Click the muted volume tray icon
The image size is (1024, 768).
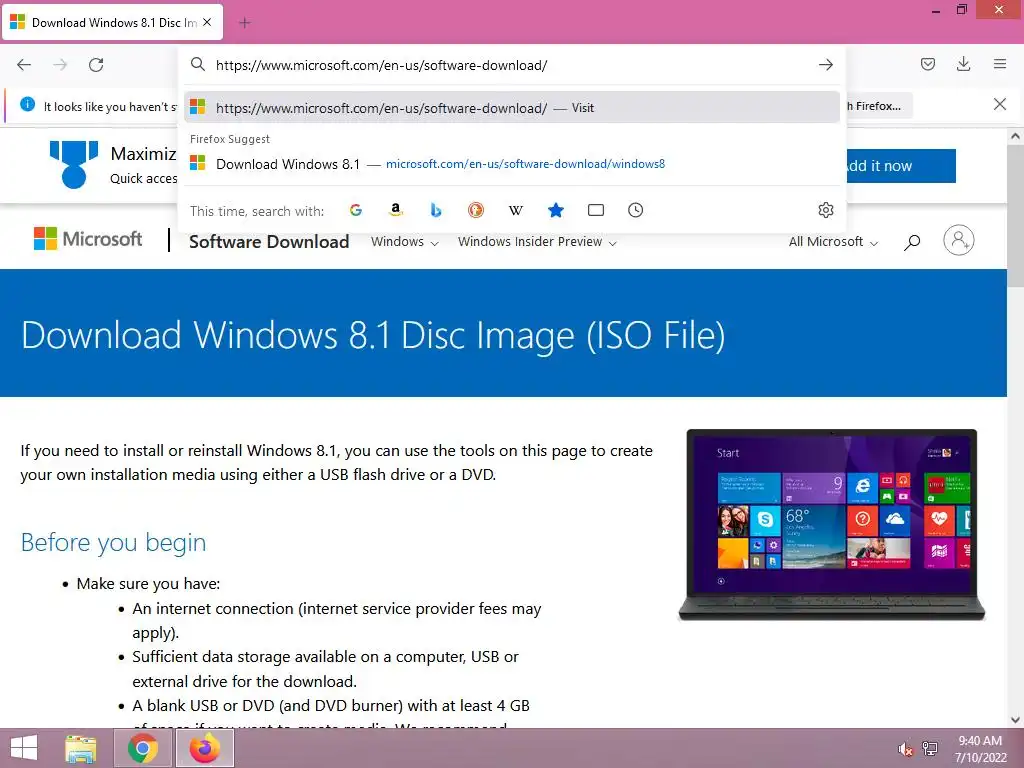(x=906, y=749)
